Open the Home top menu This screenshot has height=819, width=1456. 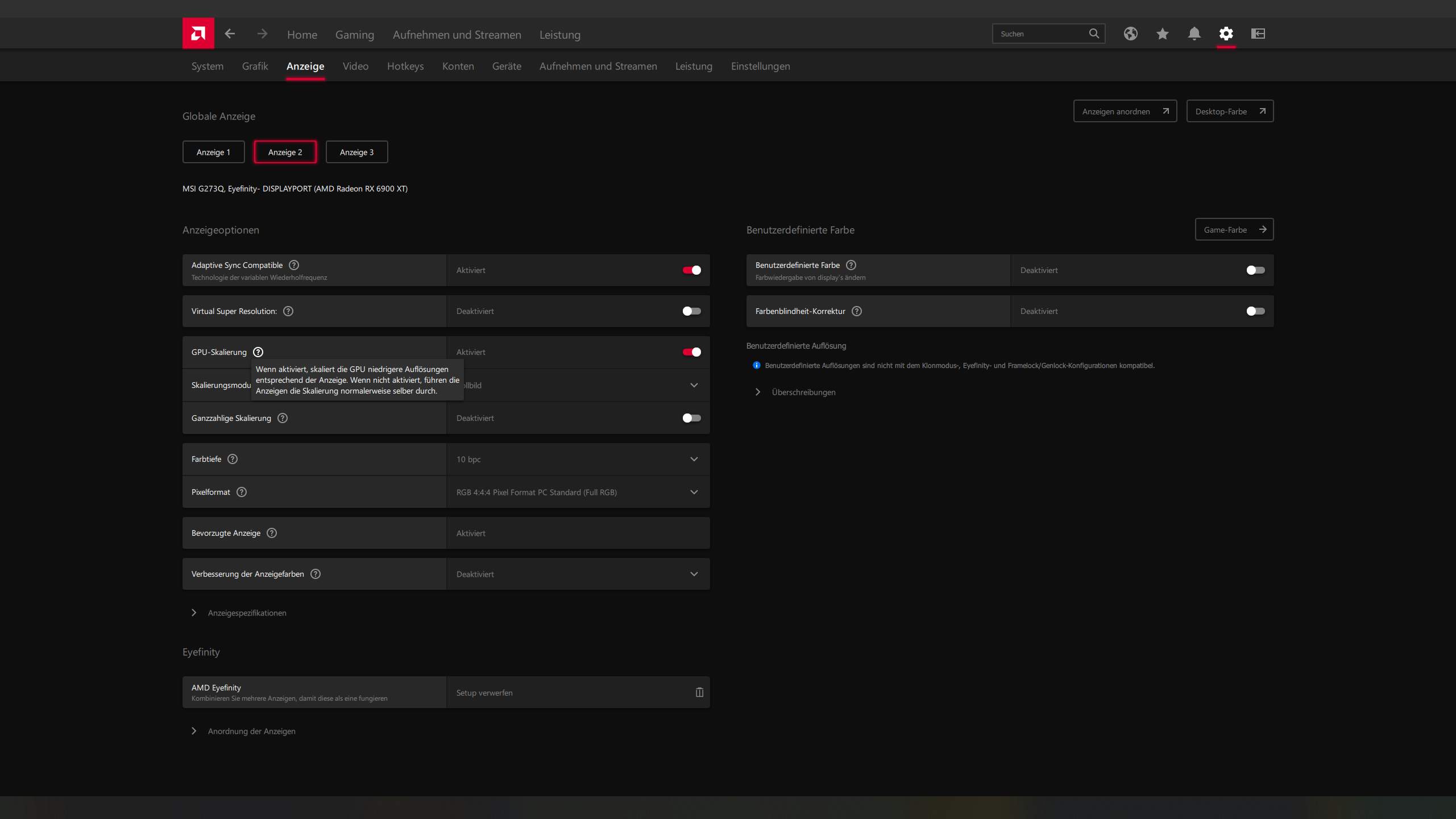tap(302, 35)
